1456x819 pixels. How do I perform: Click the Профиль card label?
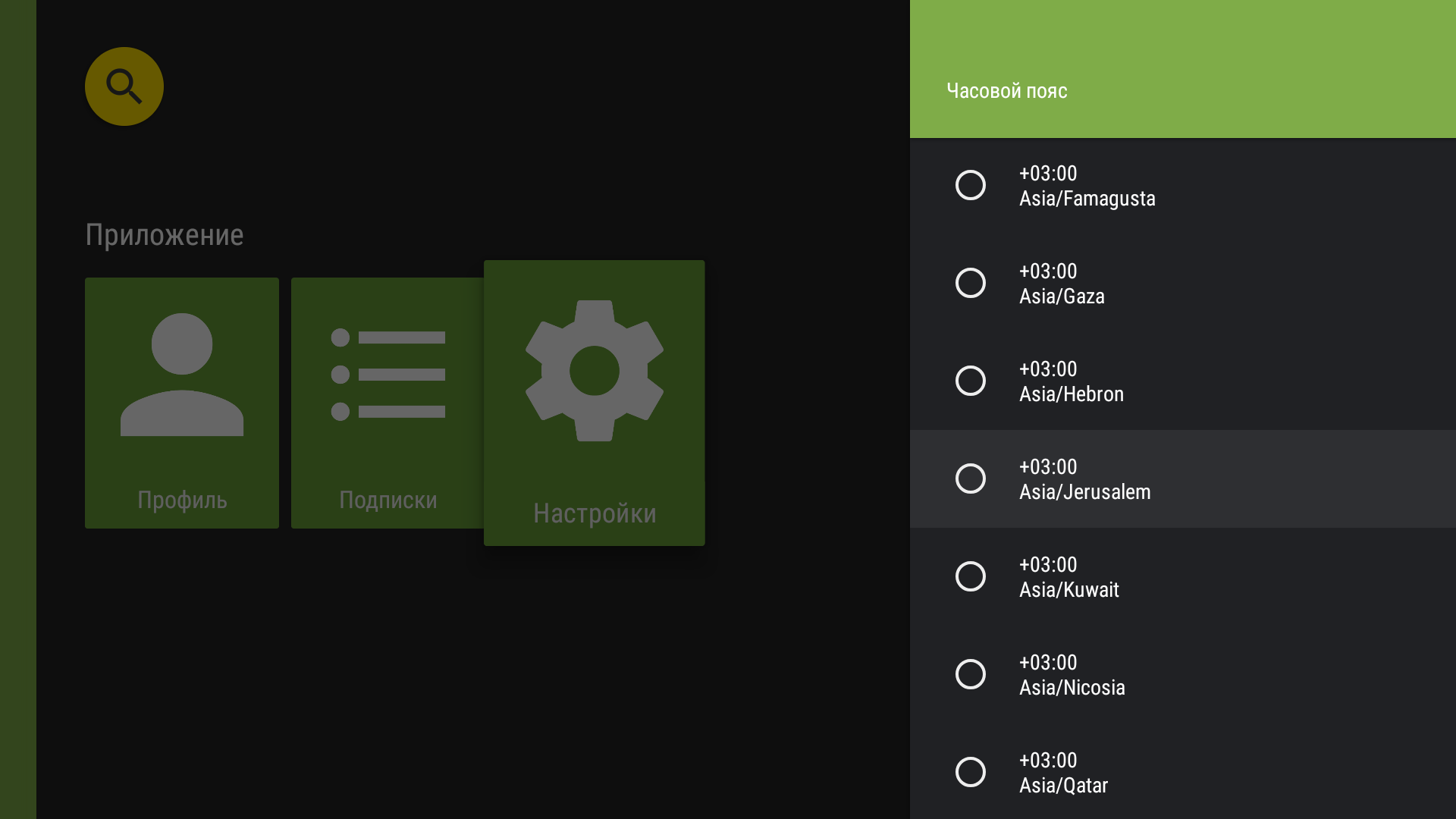pos(182,500)
